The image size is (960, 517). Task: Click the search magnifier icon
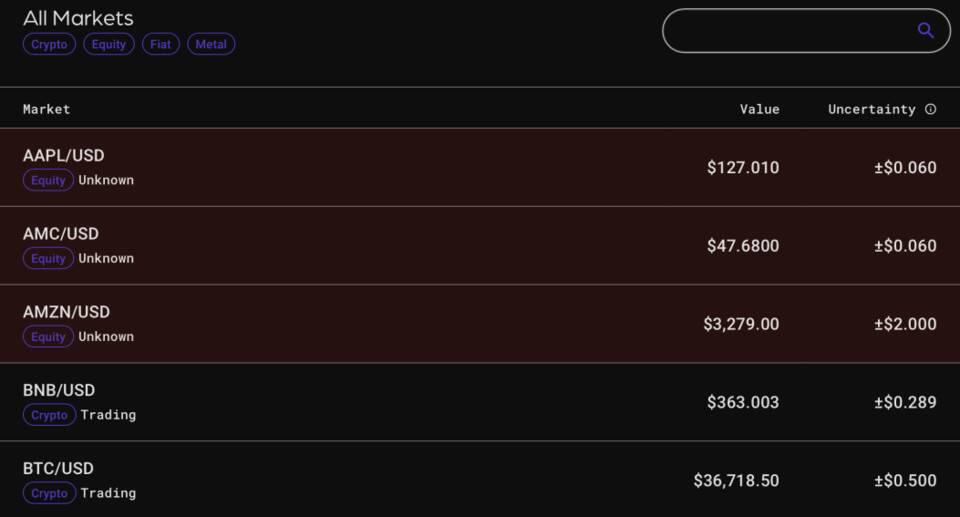pyautogui.click(x=925, y=31)
